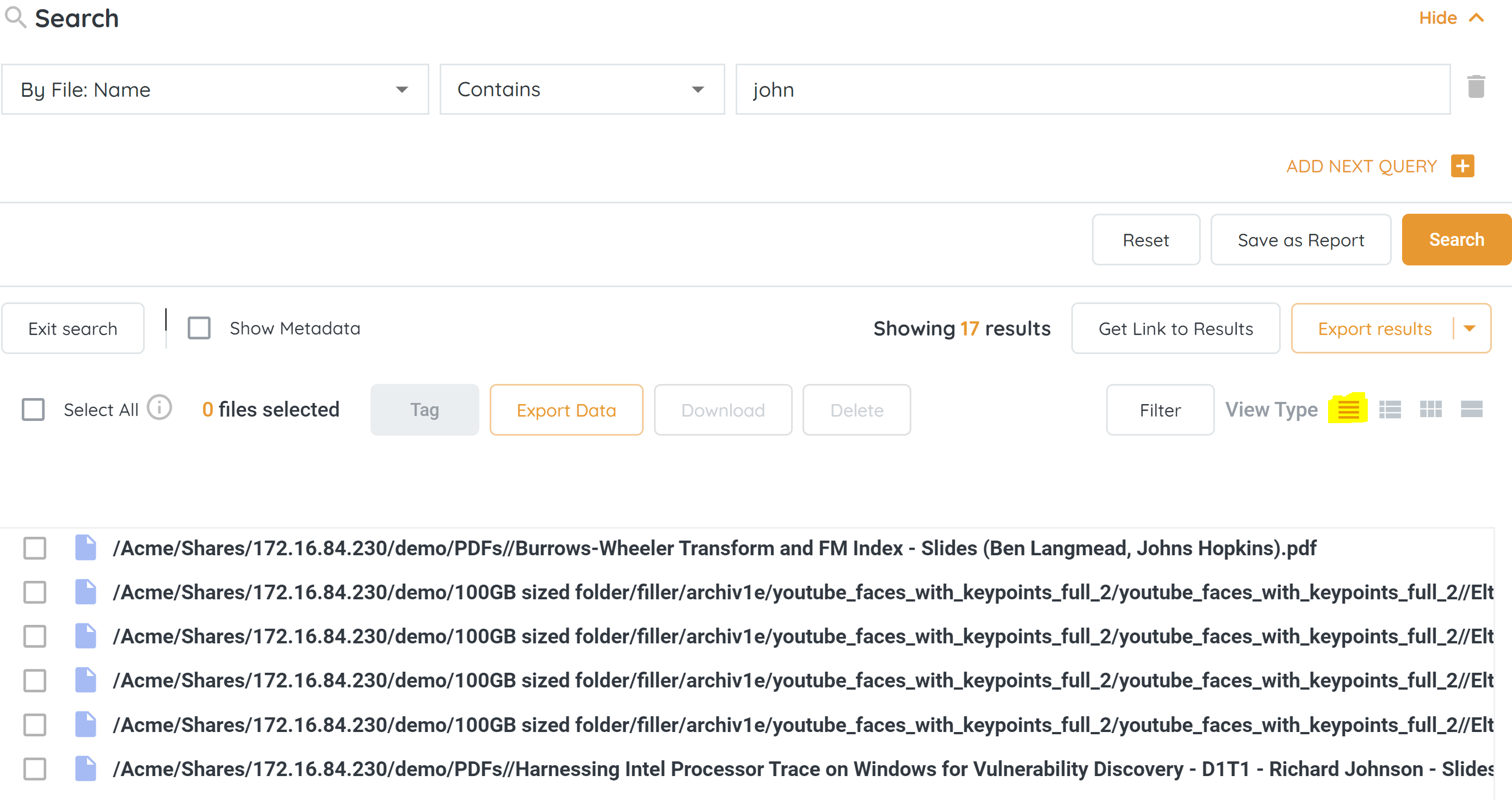
Task: Click Save as Report button
Action: click(x=1300, y=240)
